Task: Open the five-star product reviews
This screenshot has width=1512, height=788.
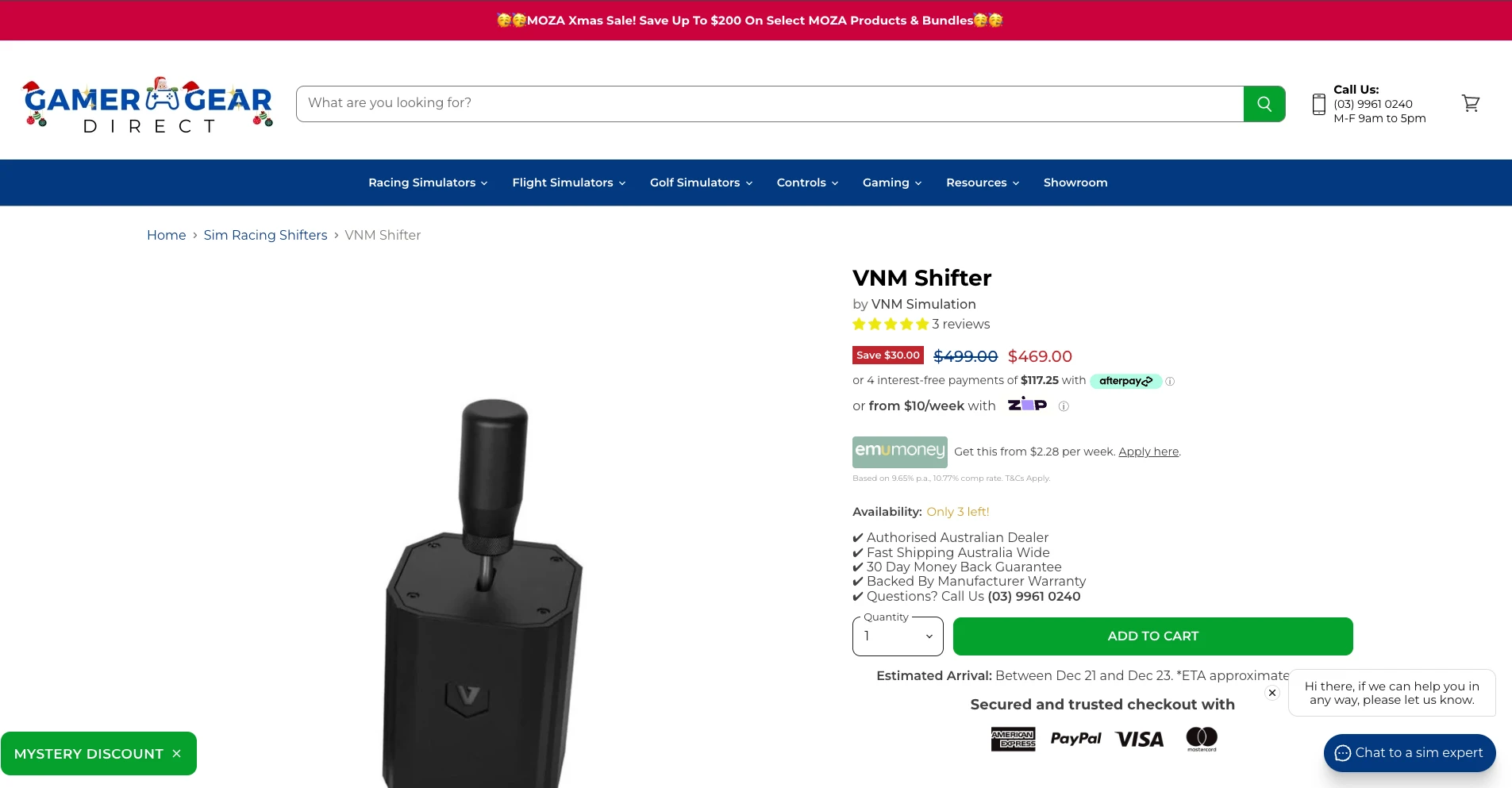Action: pyautogui.click(x=921, y=324)
